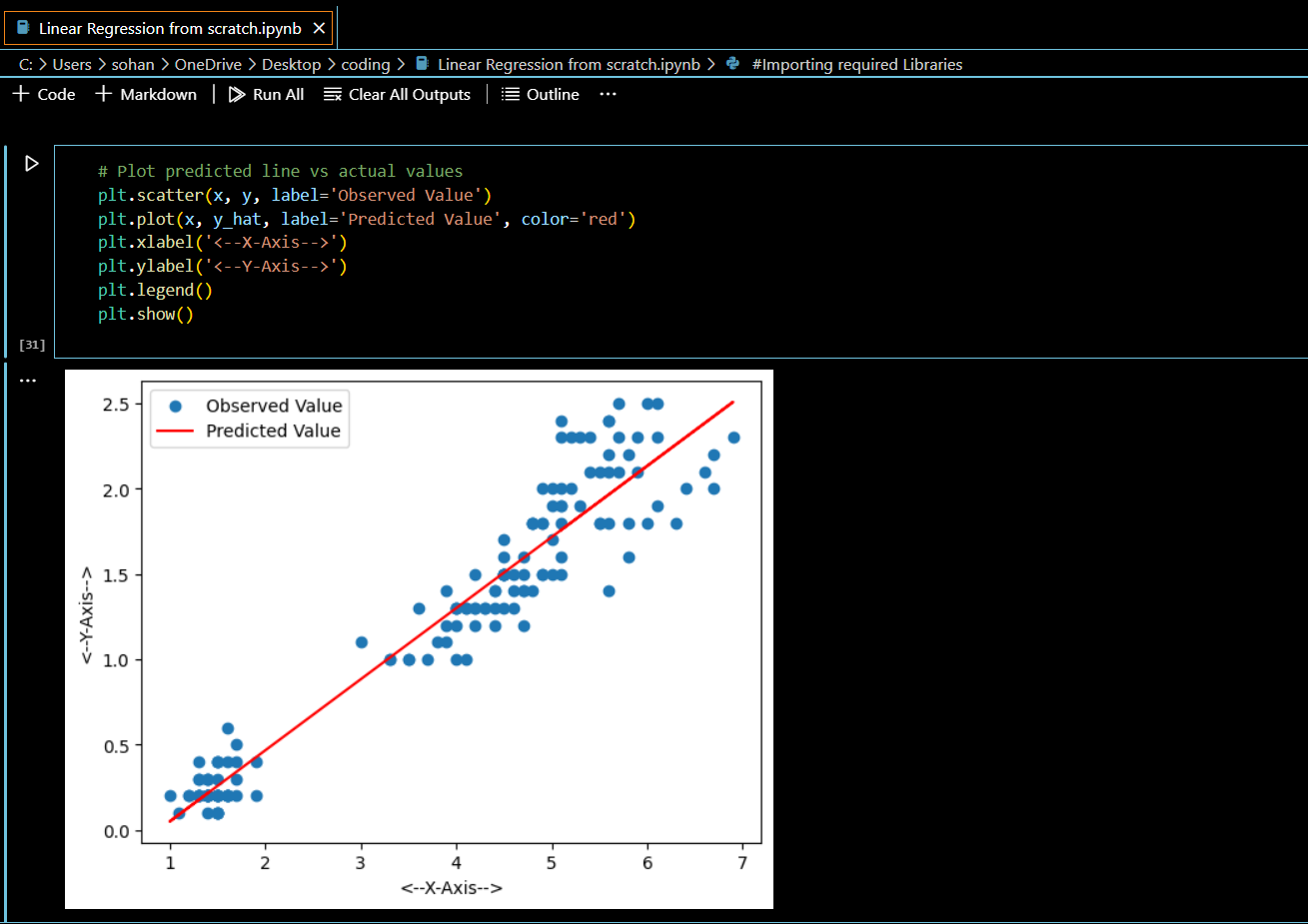The image size is (1308, 924).
Task: Add a new Code cell
Action: [x=44, y=94]
